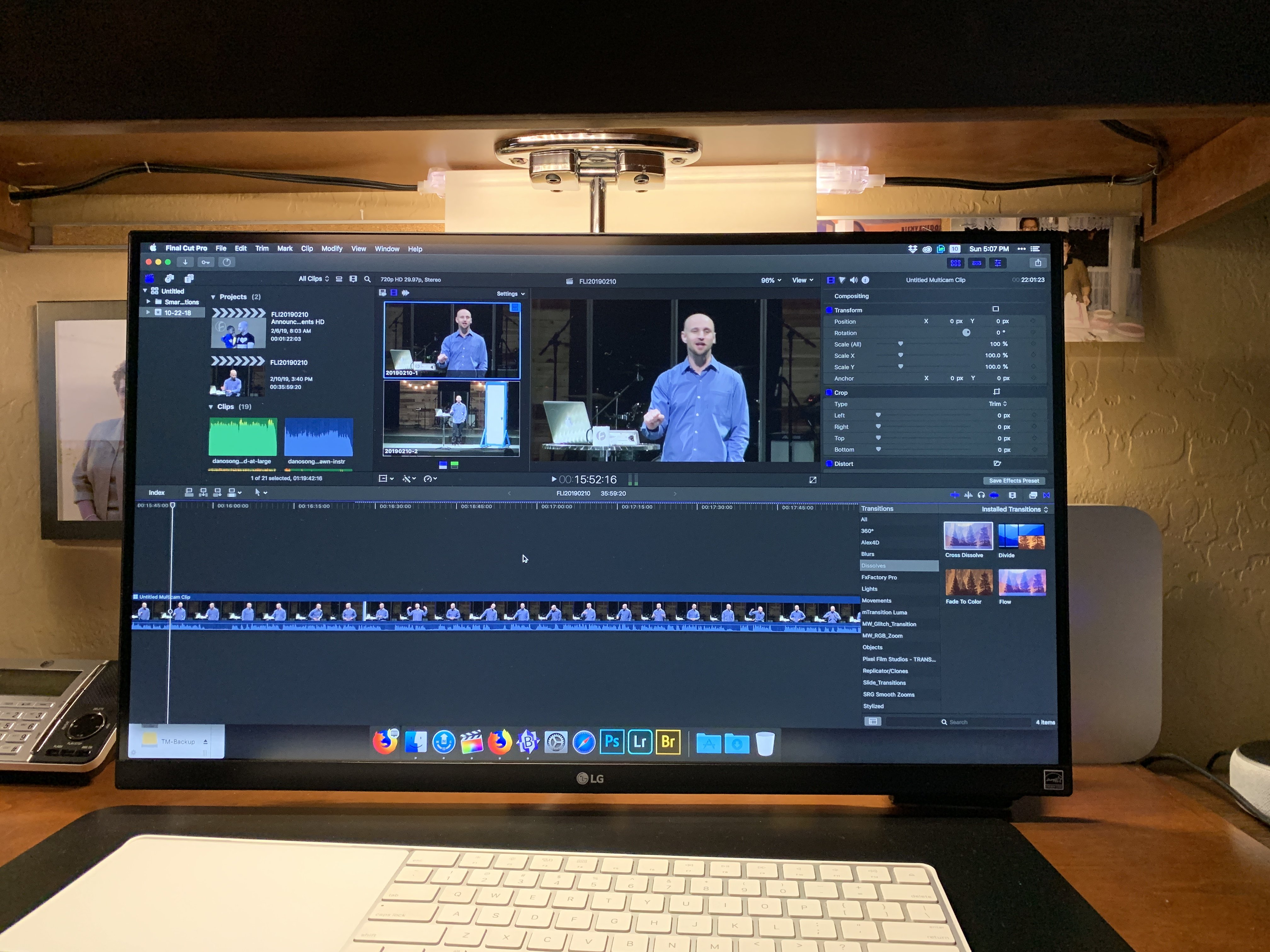The width and height of the screenshot is (1270, 952).
Task: Click the Scale (All) slider handle
Action: (x=900, y=344)
